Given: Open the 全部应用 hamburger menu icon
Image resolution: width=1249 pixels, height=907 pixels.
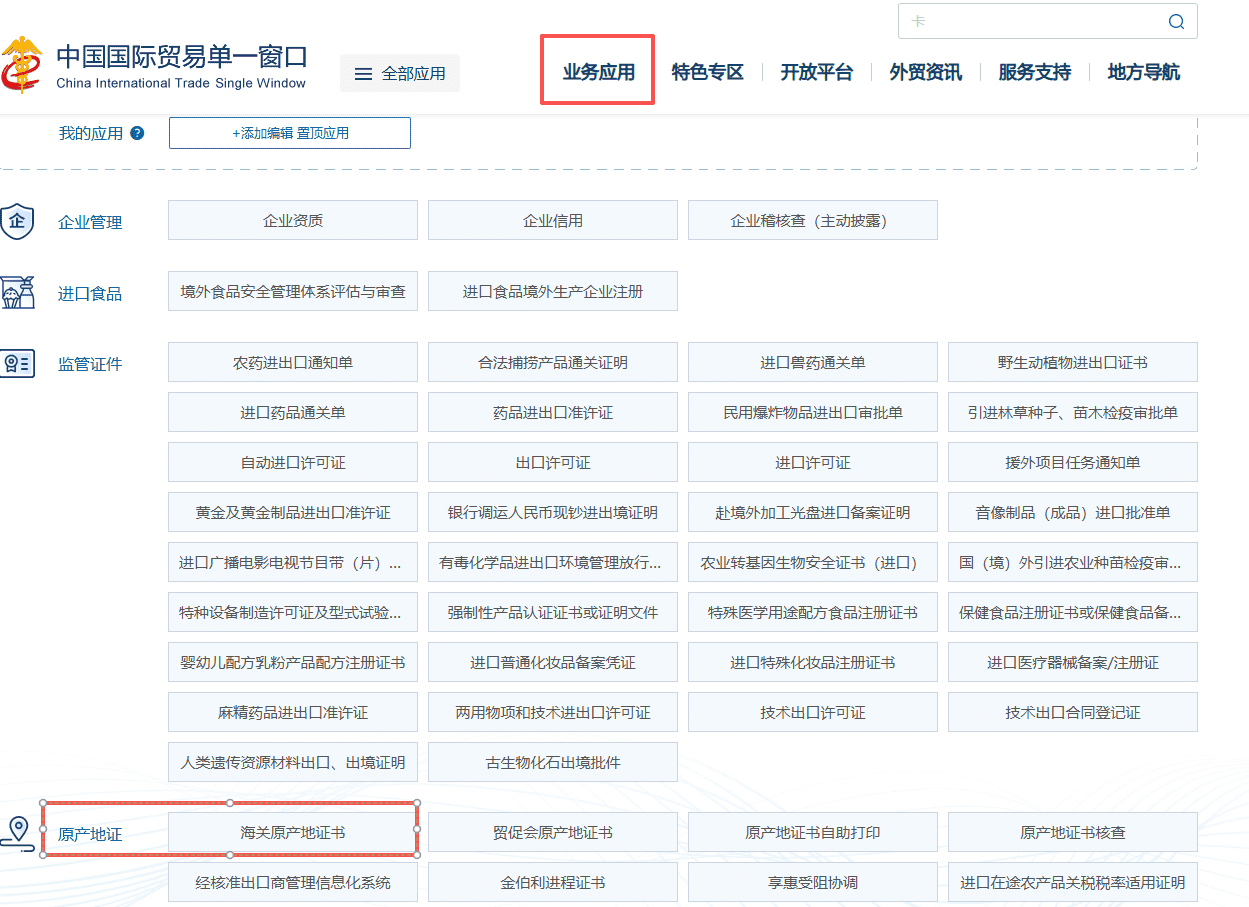Looking at the screenshot, I should (x=362, y=73).
